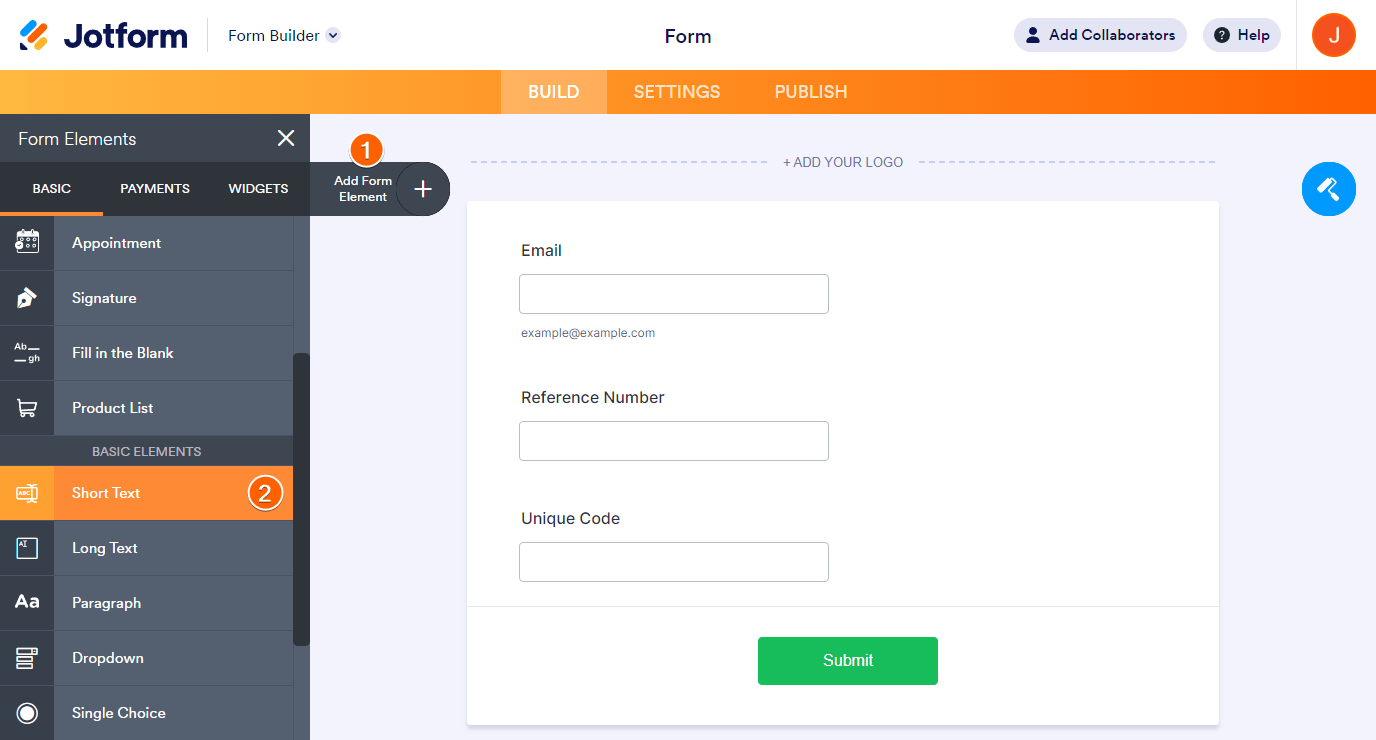Click the Dropdown element icon

tap(27, 658)
